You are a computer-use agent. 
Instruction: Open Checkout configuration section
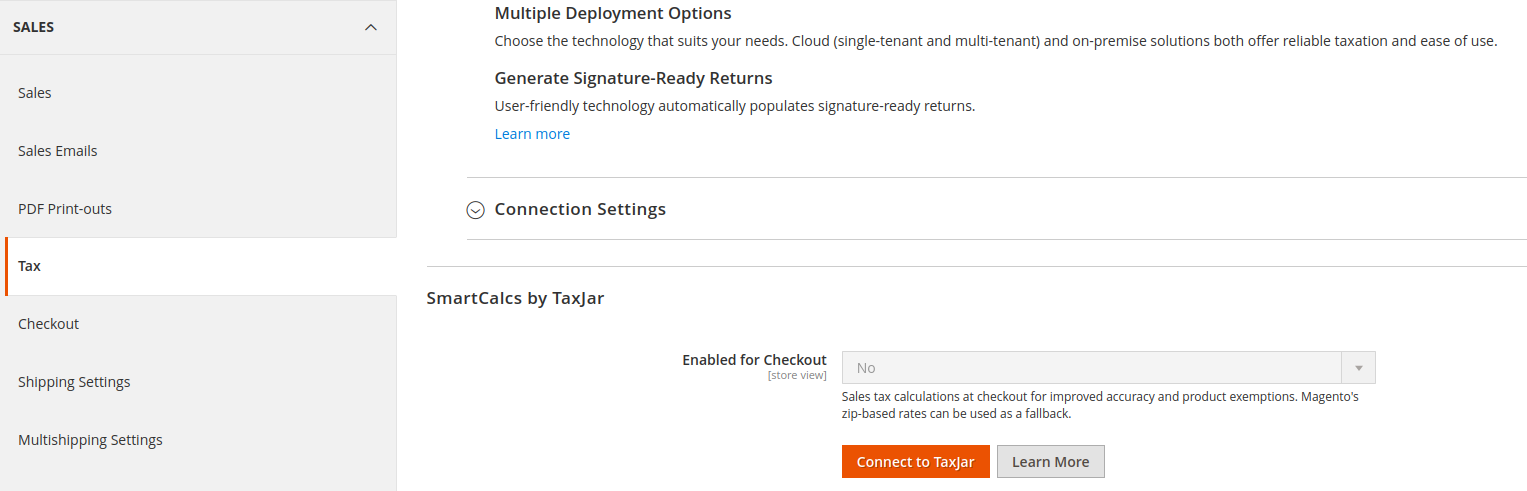(x=48, y=324)
